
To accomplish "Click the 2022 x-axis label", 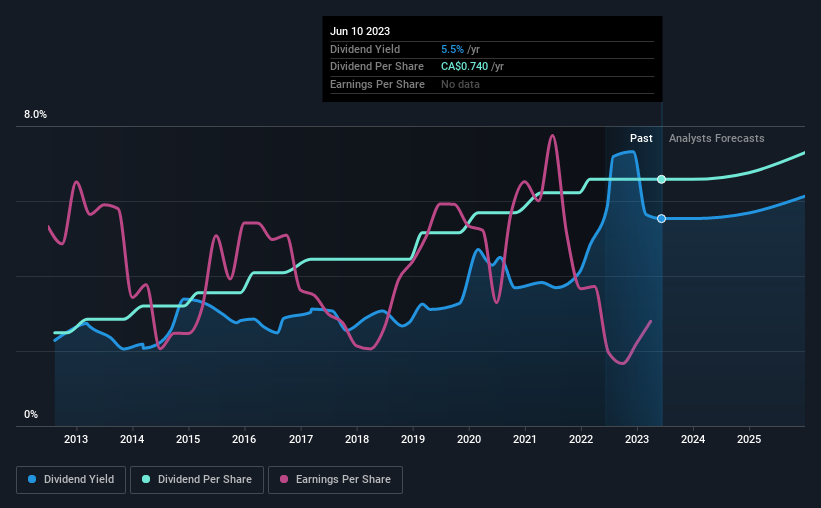I will (581, 439).
